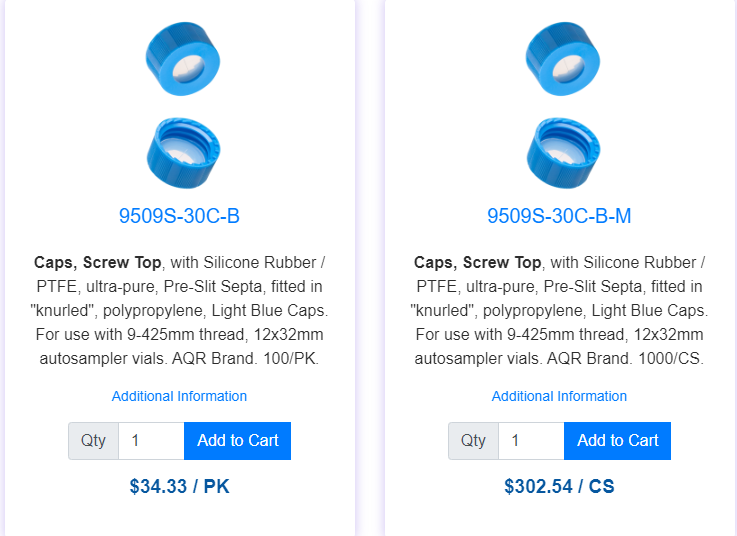
Task: Open the 9509S-30C-B-M product link
Action: coord(559,216)
